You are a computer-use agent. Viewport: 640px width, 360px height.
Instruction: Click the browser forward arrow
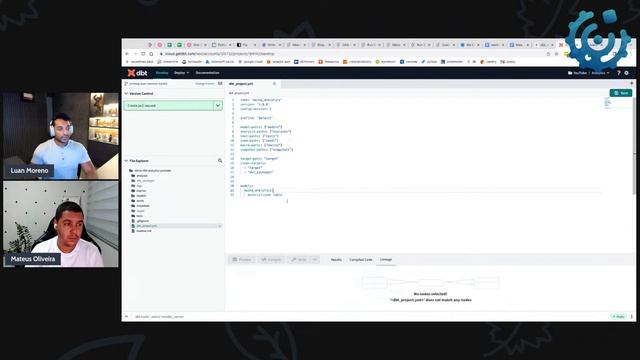[135, 54]
